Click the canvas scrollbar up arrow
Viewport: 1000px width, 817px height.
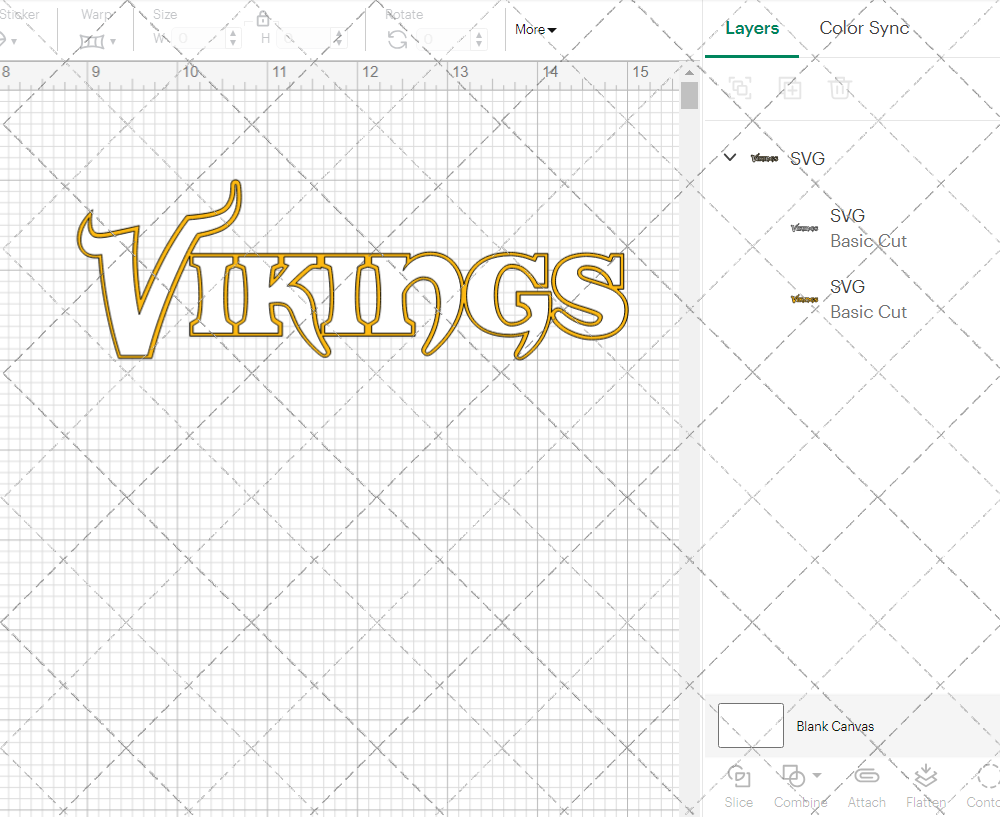(x=689, y=72)
